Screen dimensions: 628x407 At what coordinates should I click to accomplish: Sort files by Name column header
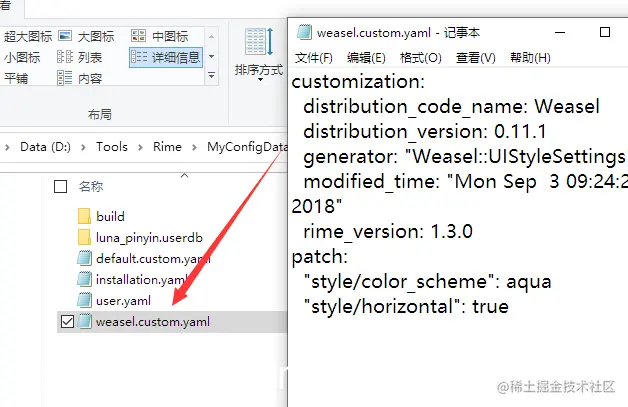(91, 186)
